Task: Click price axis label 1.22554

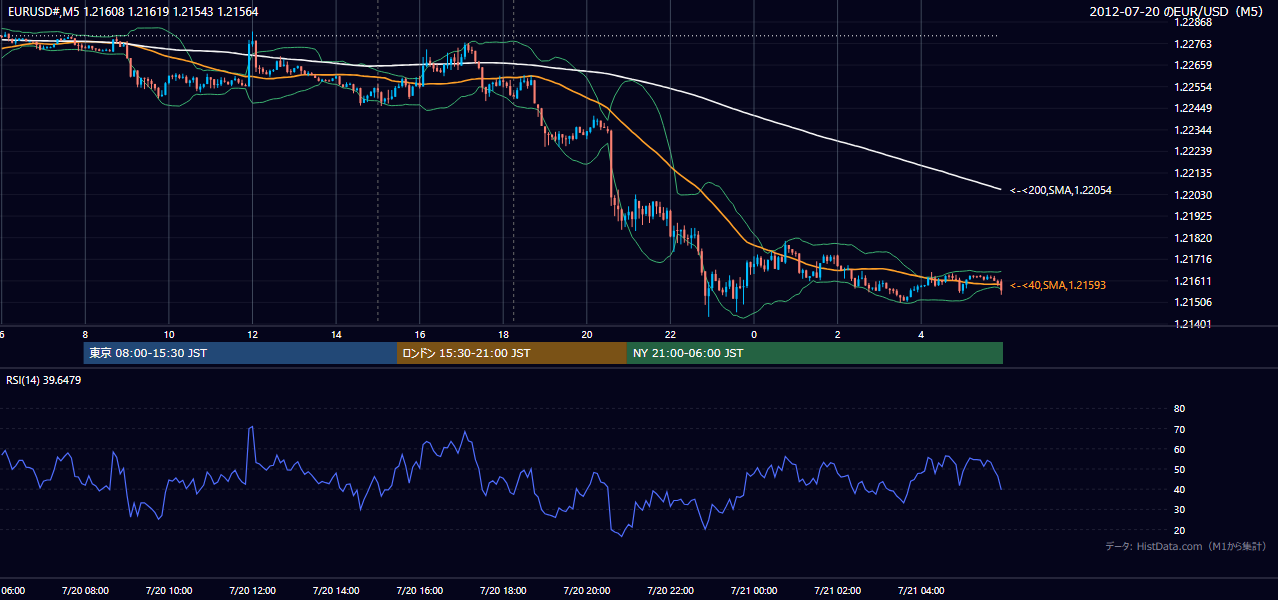Action: pos(1193,87)
